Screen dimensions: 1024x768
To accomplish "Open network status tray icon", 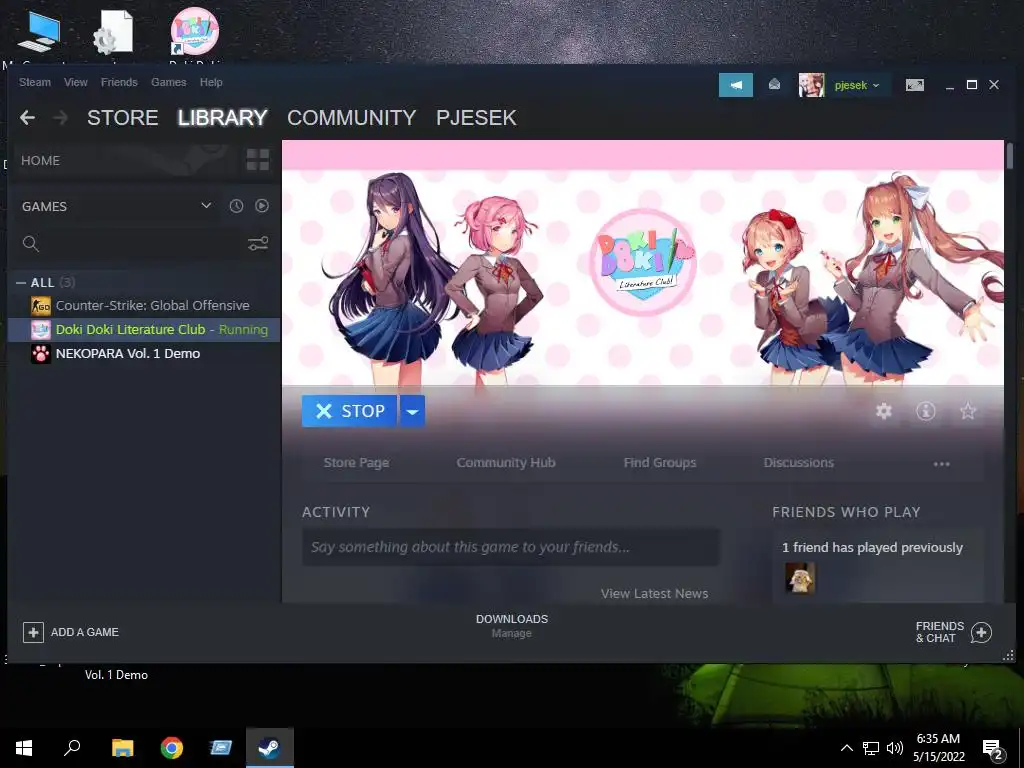I will pyautogui.click(x=871, y=748).
